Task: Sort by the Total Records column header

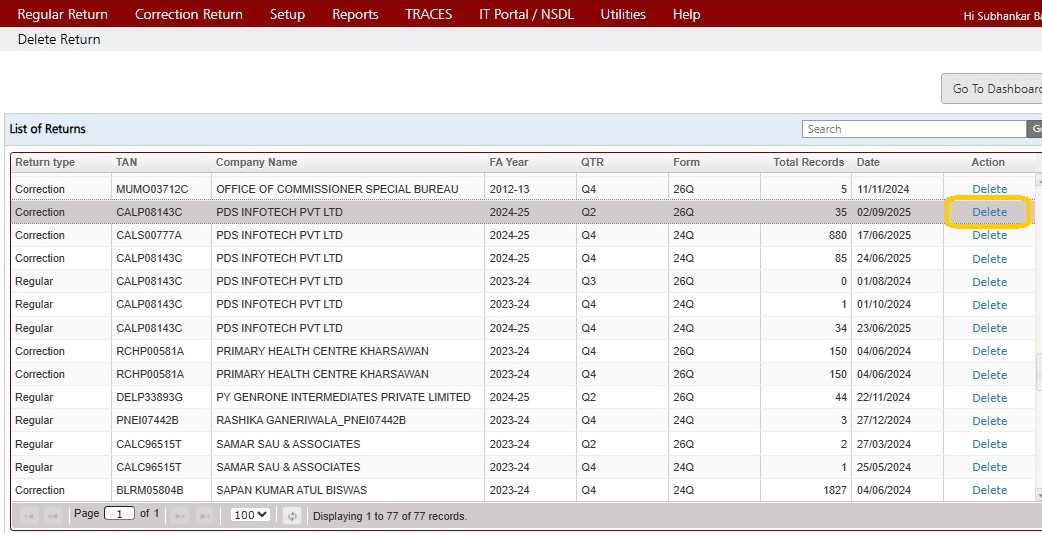Action: click(x=808, y=162)
